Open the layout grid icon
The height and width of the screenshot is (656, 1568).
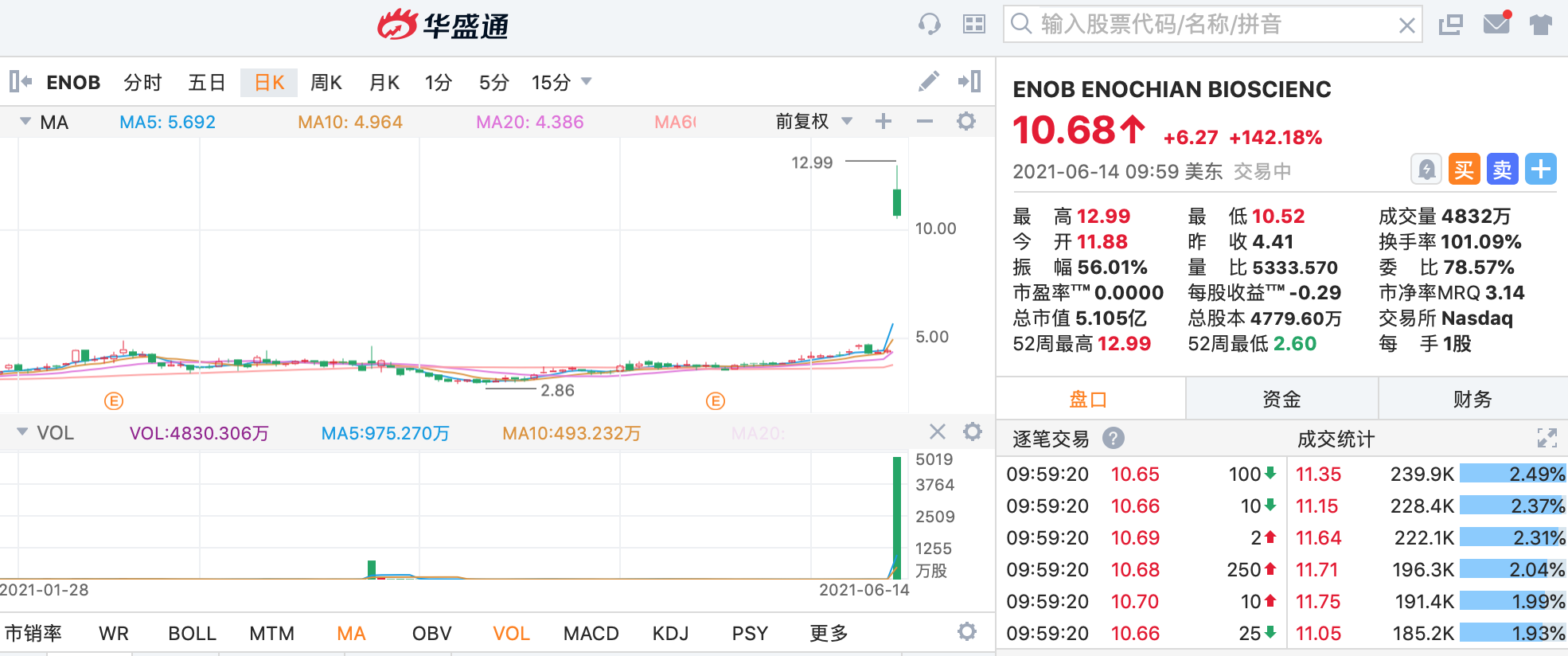[974, 24]
